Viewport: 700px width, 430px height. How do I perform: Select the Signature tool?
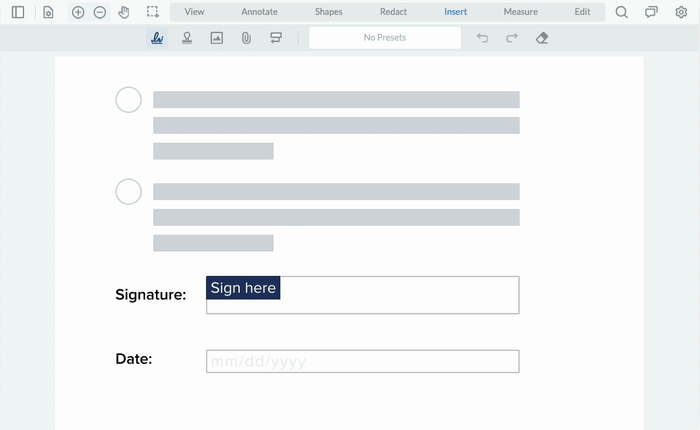157,38
